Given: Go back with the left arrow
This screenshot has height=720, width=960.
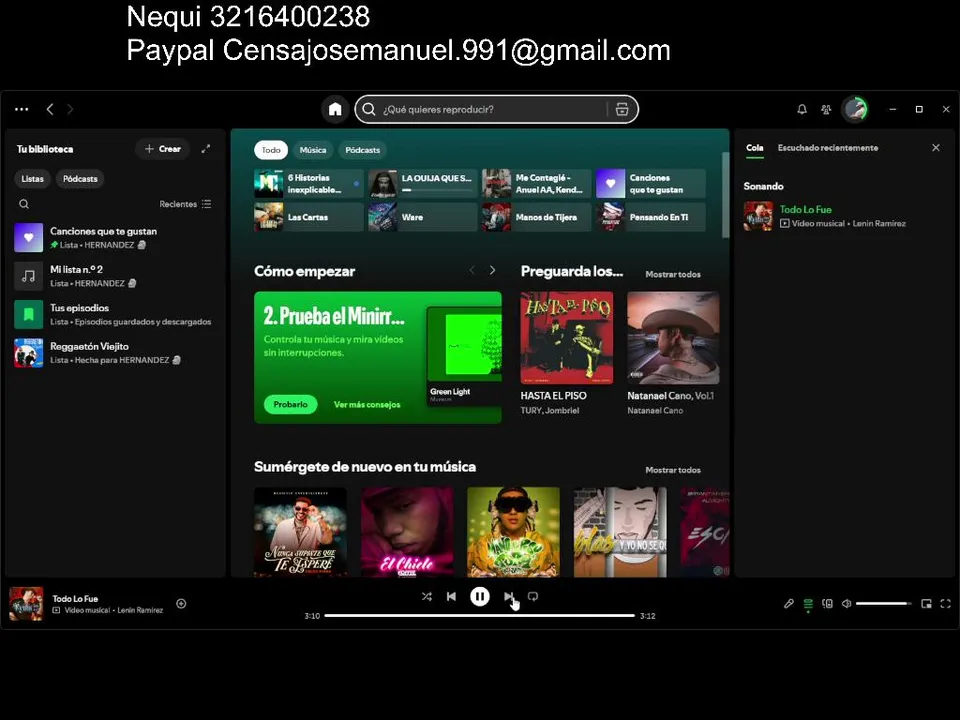Looking at the screenshot, I should [x=50, y=110].
